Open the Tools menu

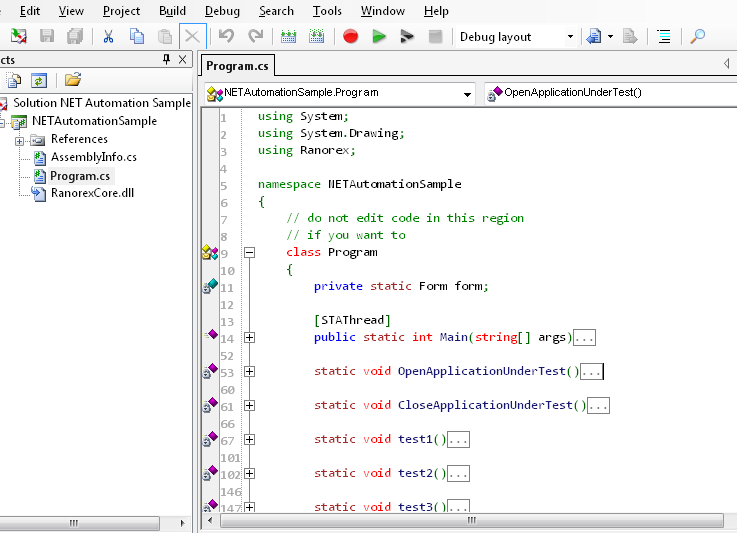tap(327, 11)
